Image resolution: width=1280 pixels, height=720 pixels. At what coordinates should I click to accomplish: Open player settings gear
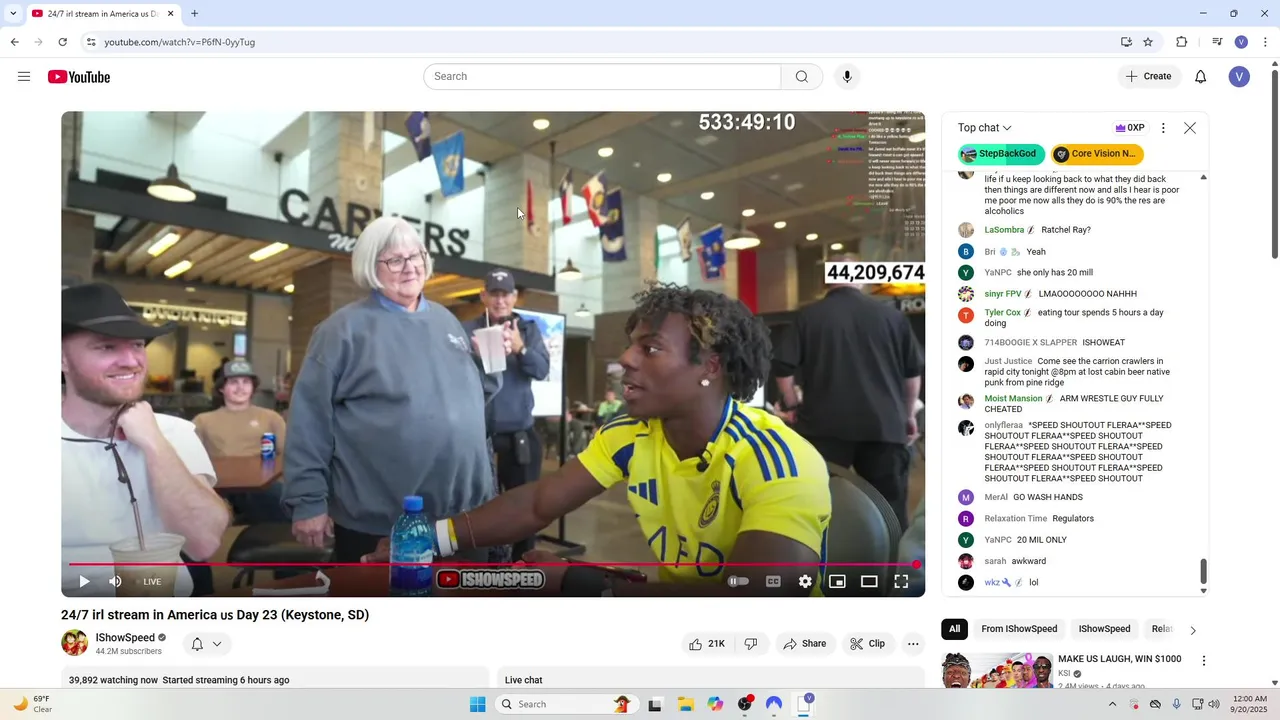805,581
